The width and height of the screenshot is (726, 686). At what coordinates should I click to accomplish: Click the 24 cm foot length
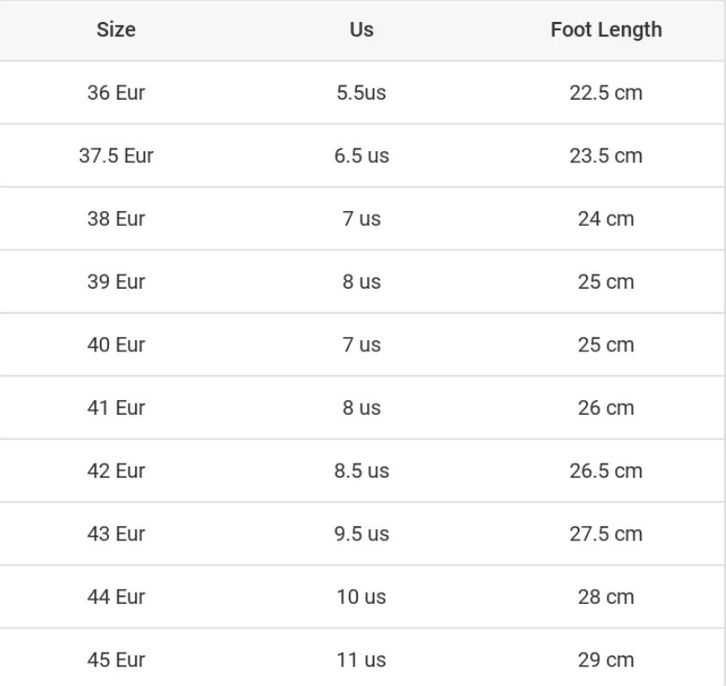pyautogui.click(x=606, y=219)
